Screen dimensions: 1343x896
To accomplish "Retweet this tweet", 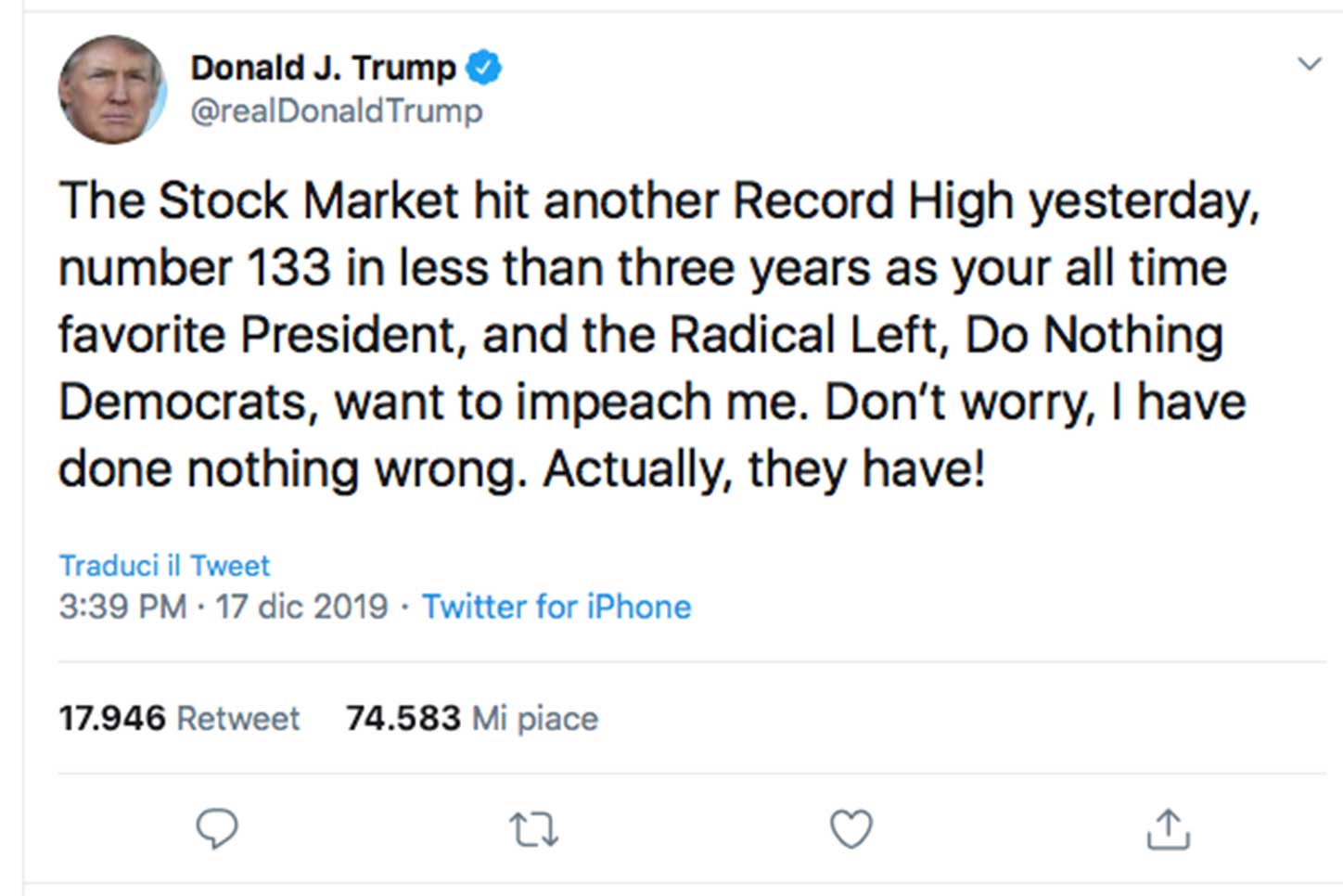I will tap(533, 828).
